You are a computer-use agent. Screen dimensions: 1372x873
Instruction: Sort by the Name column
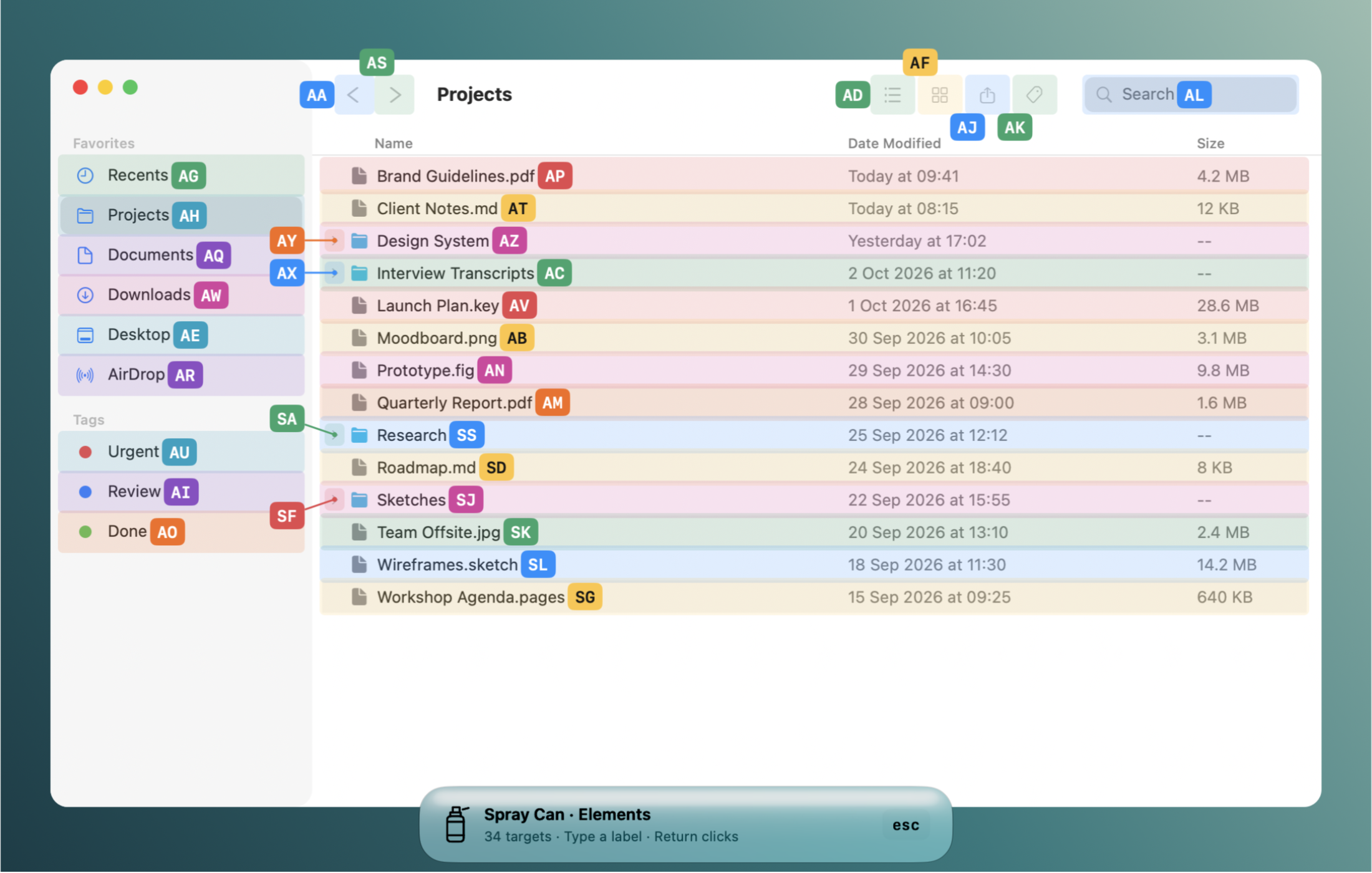click(x=394, y=143)
